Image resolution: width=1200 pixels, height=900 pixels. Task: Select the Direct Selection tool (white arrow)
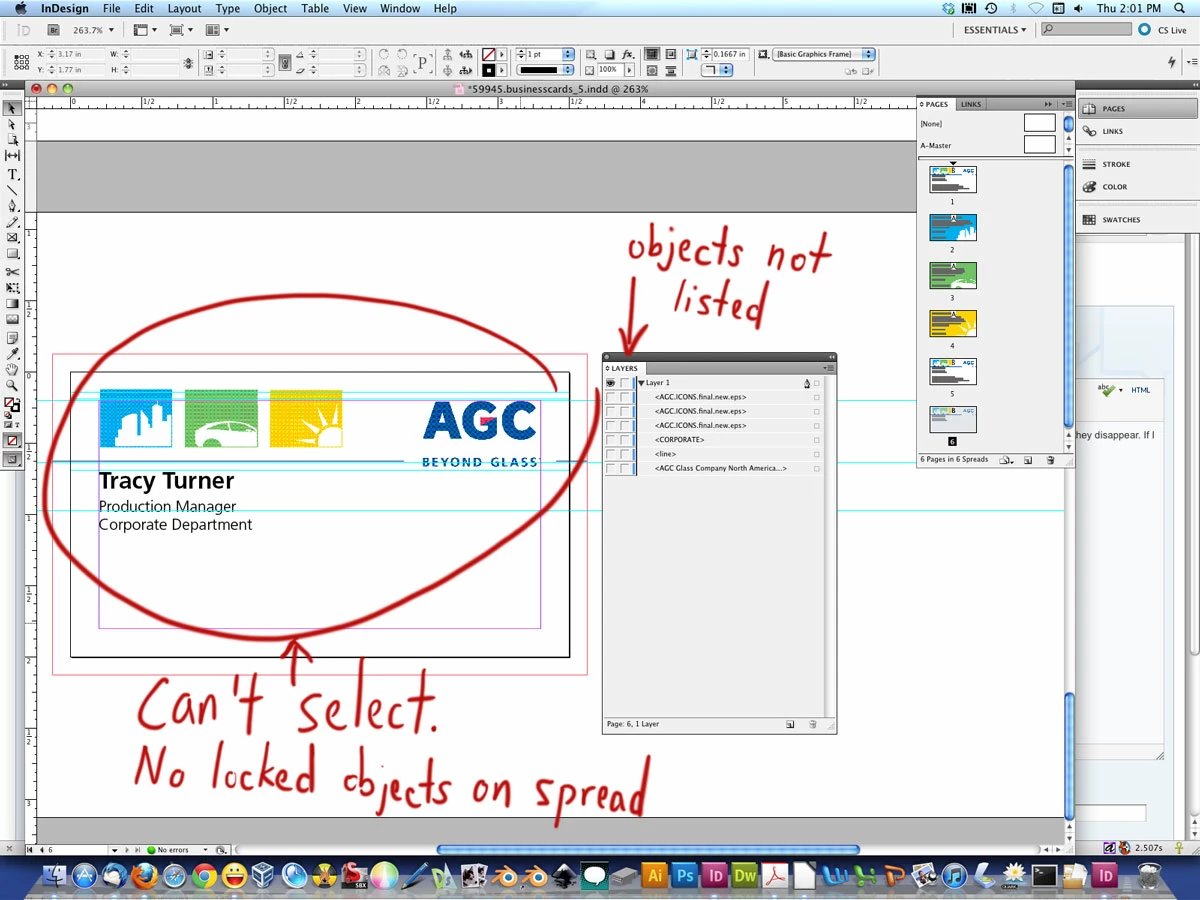pos(12,124)
